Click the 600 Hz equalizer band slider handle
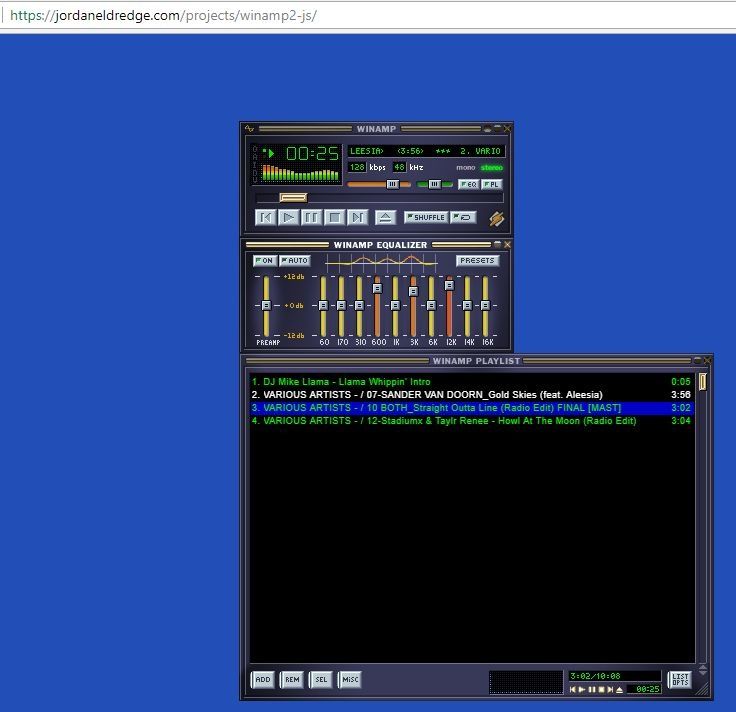736x712 pixels. (x=377, y=288)
